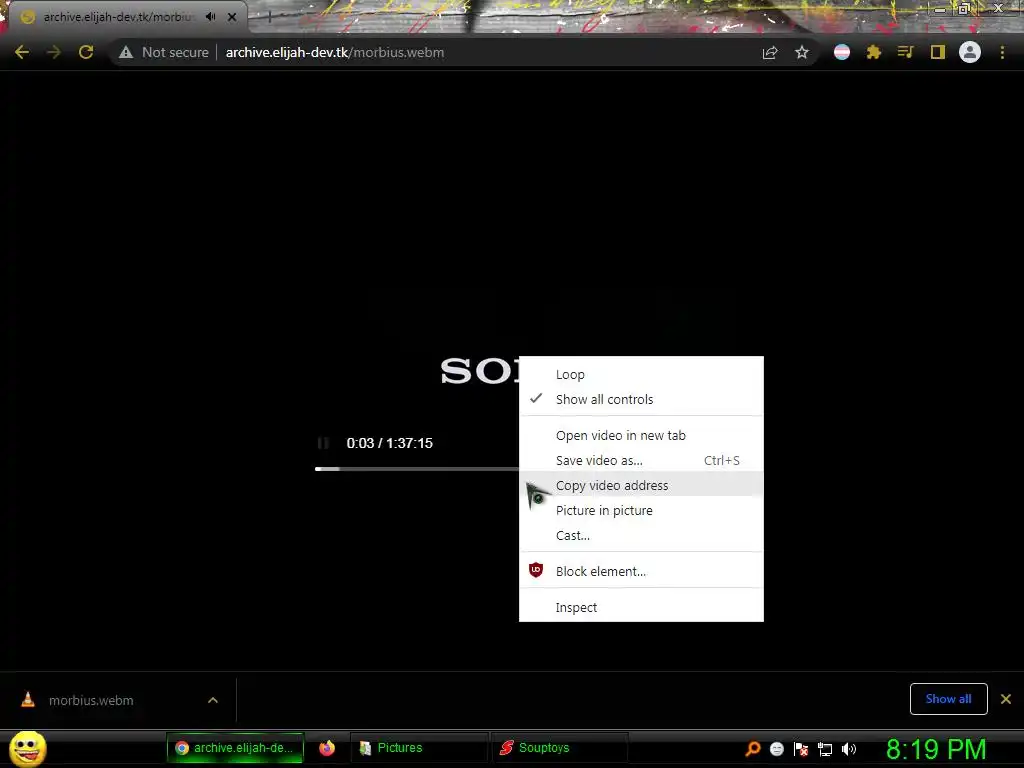This screenshot has height=768, width=1024.
Task: Click the 8:19 PM clock
Action: tap(936, 748)
